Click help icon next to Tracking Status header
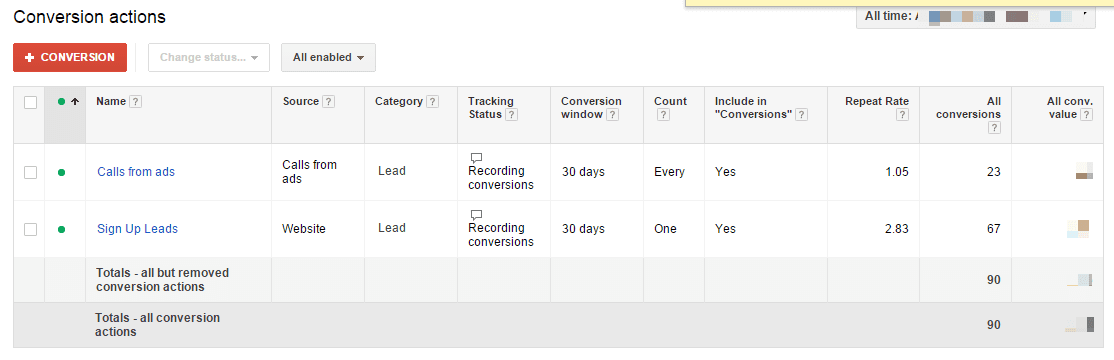 tap(512, 114)
